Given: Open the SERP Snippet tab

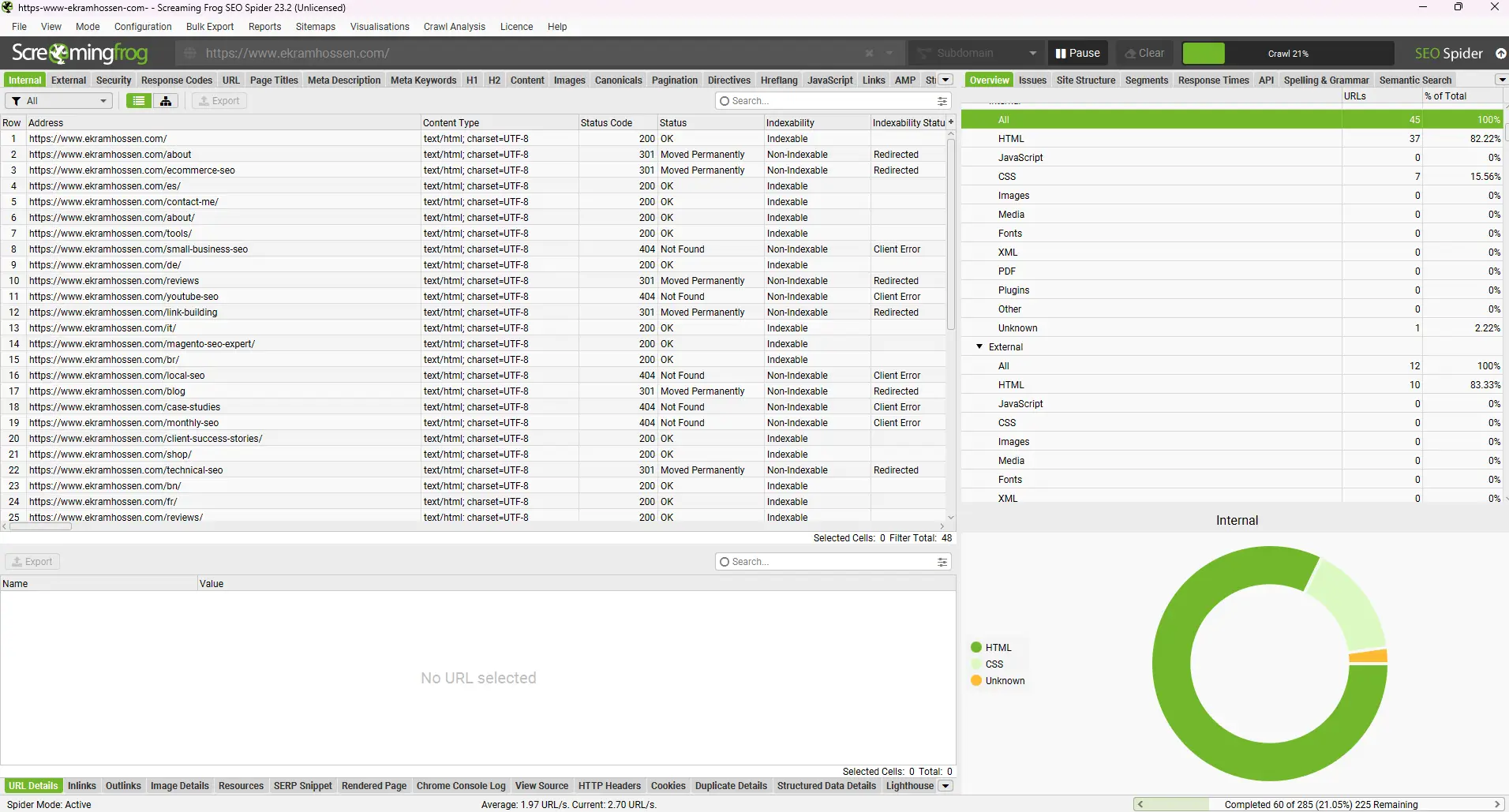Looking at the screenshot, I should click(303, 786).
